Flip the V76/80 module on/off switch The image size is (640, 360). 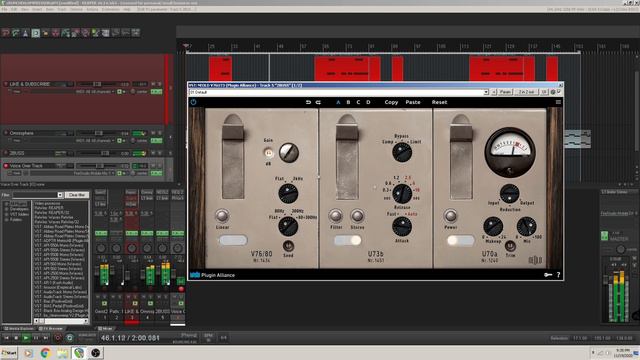tap(233, 240)
